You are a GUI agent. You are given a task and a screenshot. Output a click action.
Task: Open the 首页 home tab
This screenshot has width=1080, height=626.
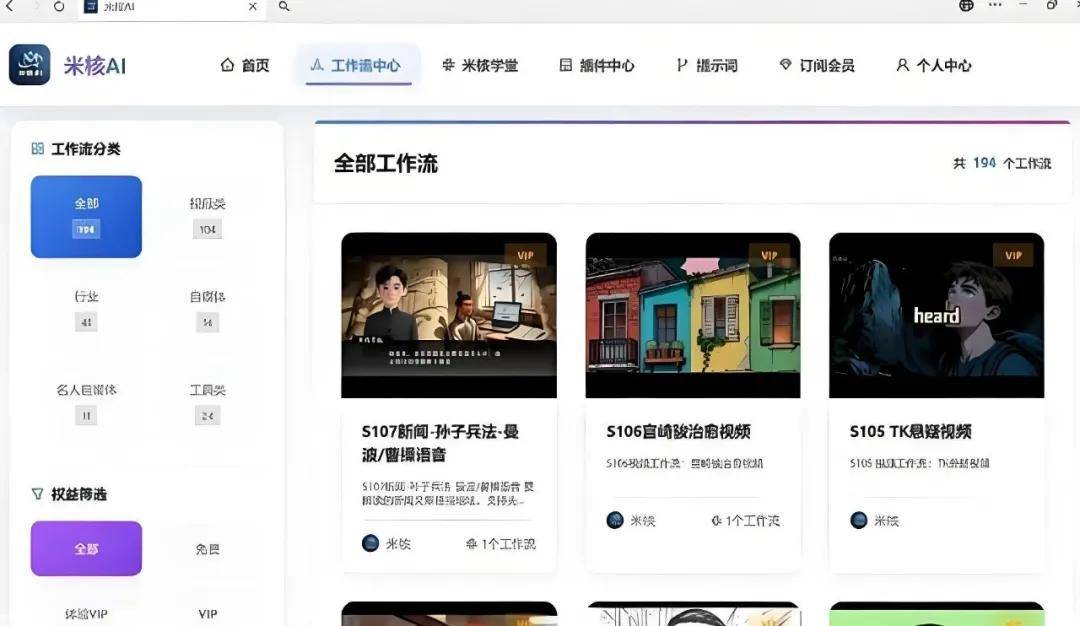[245, 65]
